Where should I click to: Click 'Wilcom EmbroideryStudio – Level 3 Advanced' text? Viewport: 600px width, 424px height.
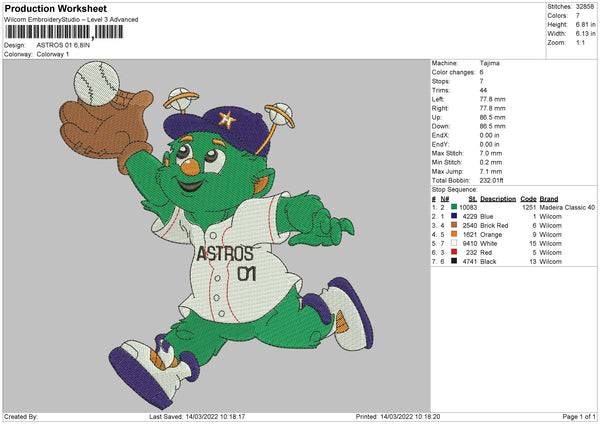pos(71,20)
